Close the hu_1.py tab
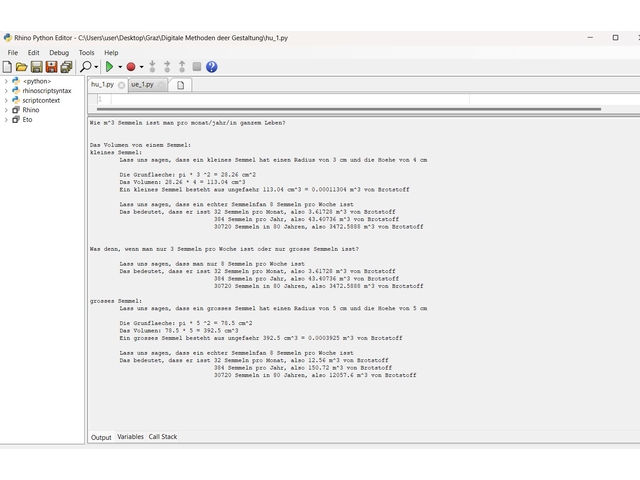Image resolution: width=640 pixels, height=480 pixels. 121,85
